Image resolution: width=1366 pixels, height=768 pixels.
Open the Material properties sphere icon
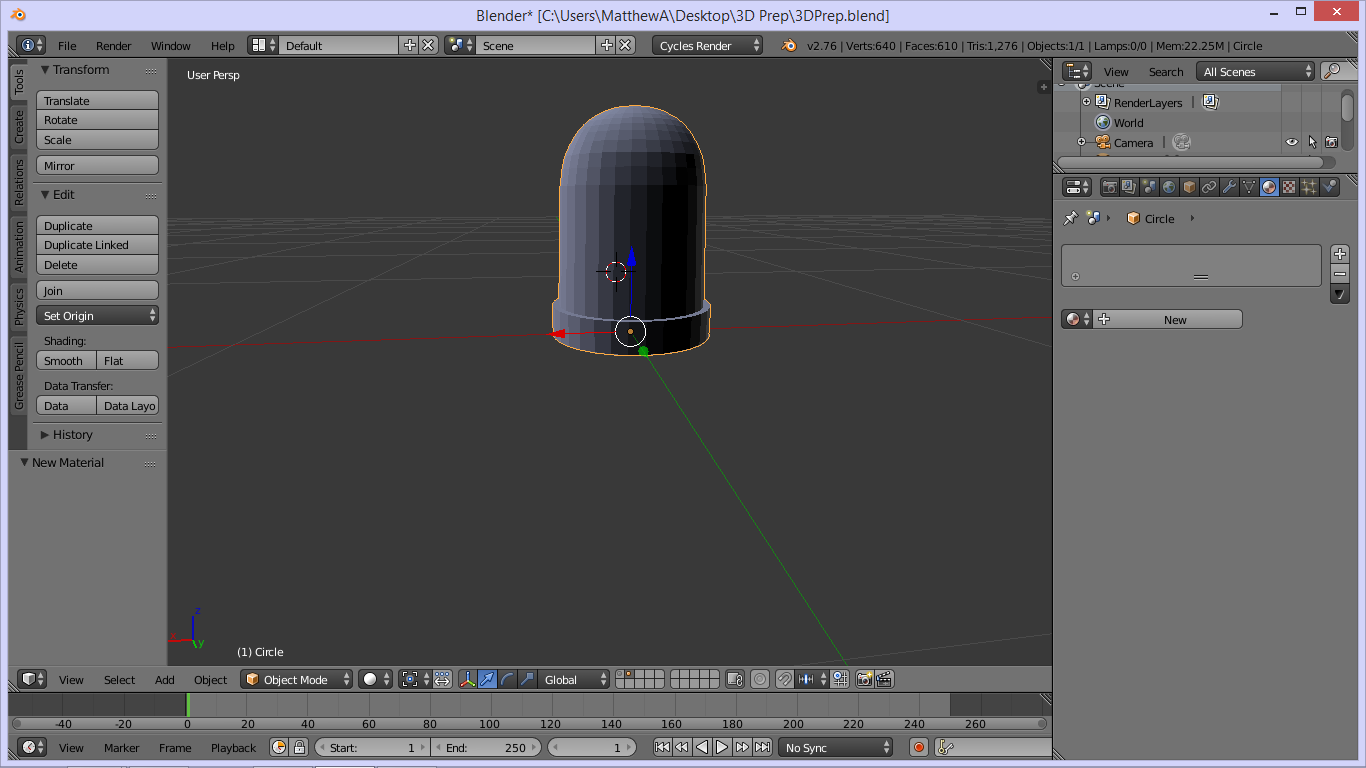pyautogui.click(x=1269, y=187)
